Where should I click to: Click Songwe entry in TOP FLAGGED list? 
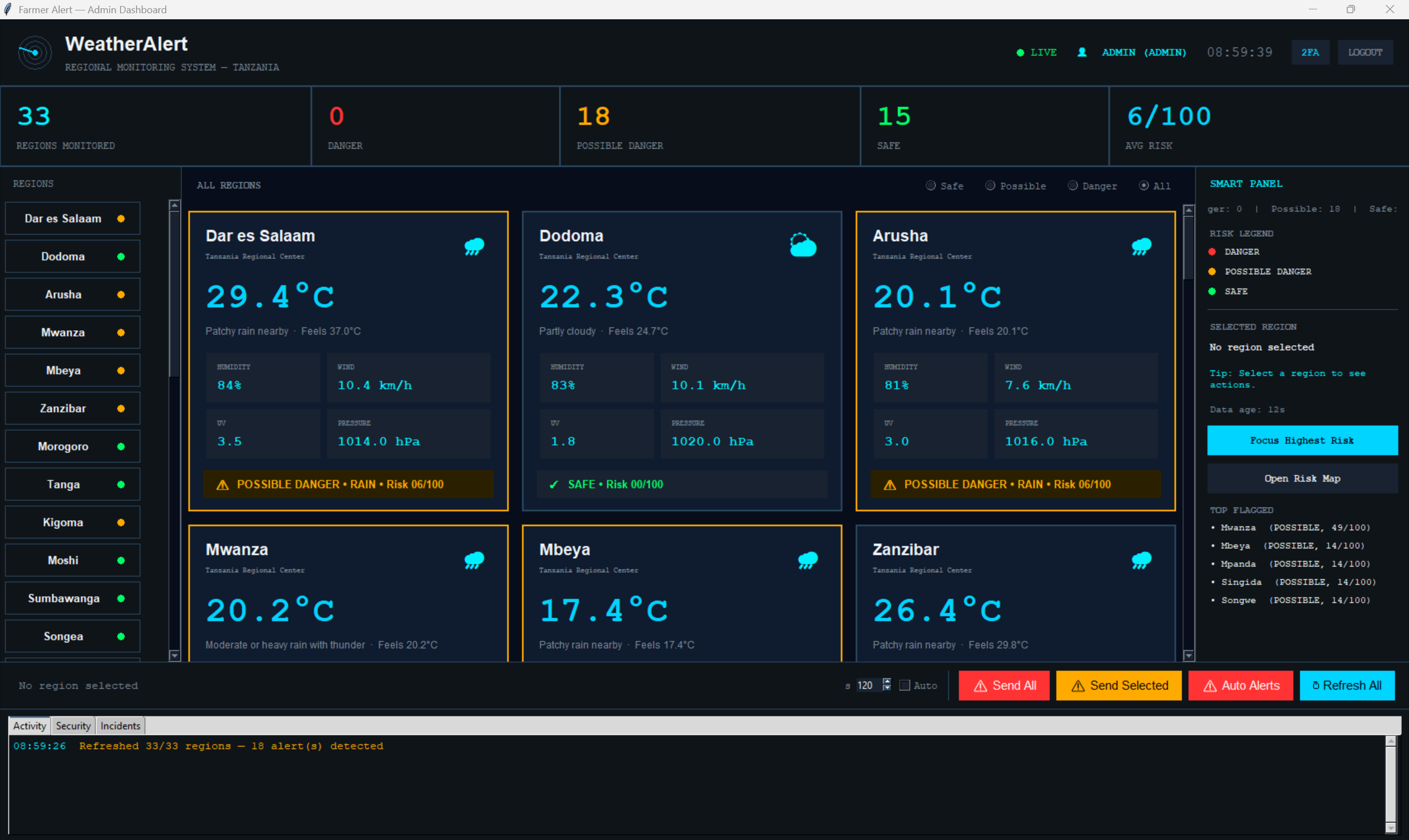click(1290, 600)
